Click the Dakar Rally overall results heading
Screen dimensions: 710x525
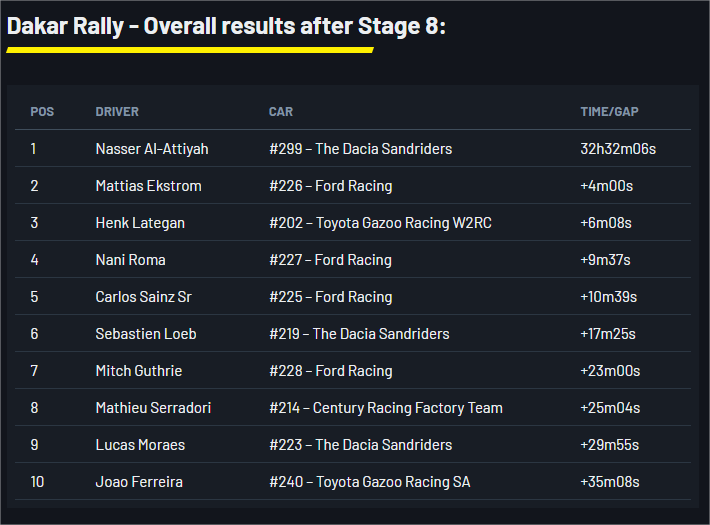tap(226, 27)
